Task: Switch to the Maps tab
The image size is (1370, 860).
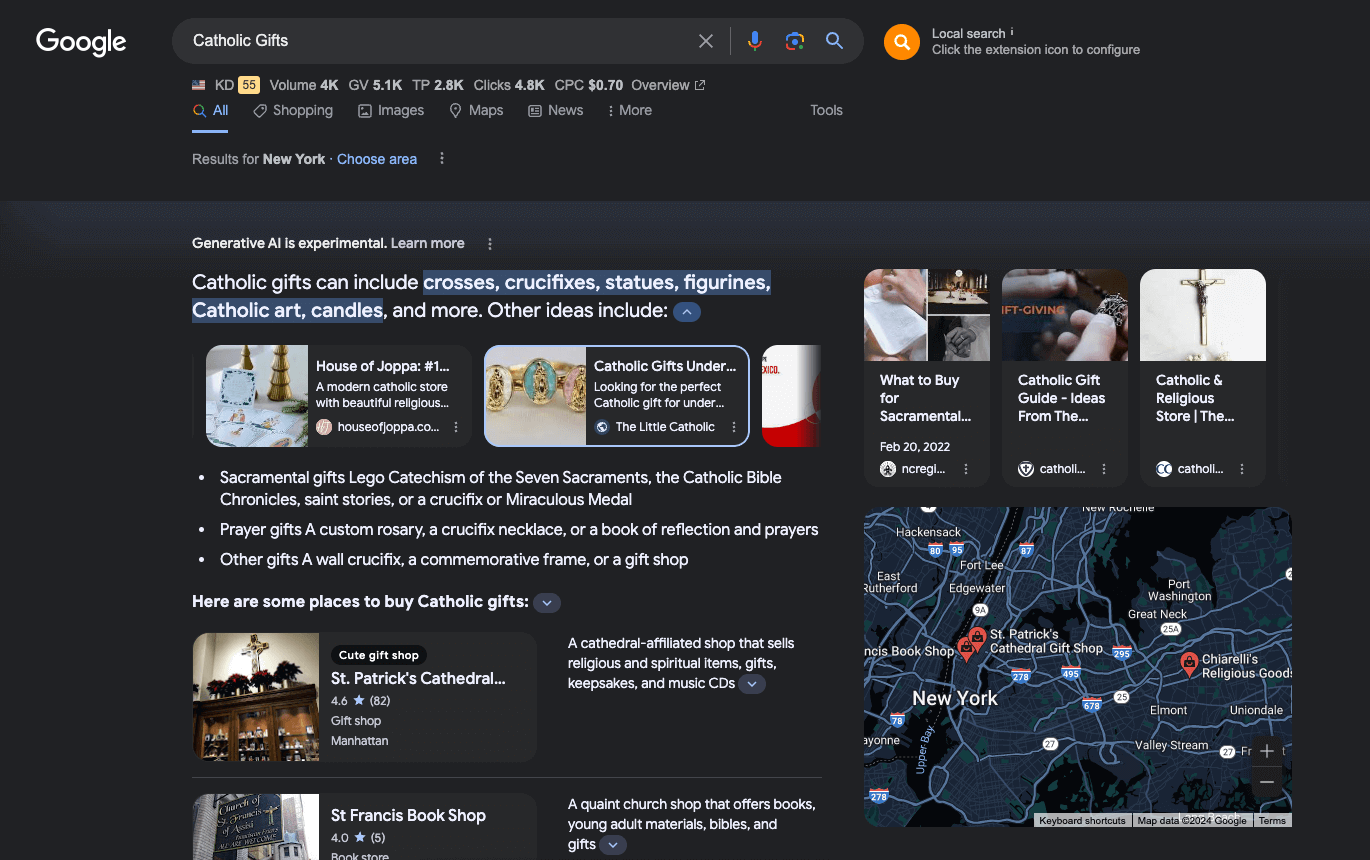Action: click(476, 111)
